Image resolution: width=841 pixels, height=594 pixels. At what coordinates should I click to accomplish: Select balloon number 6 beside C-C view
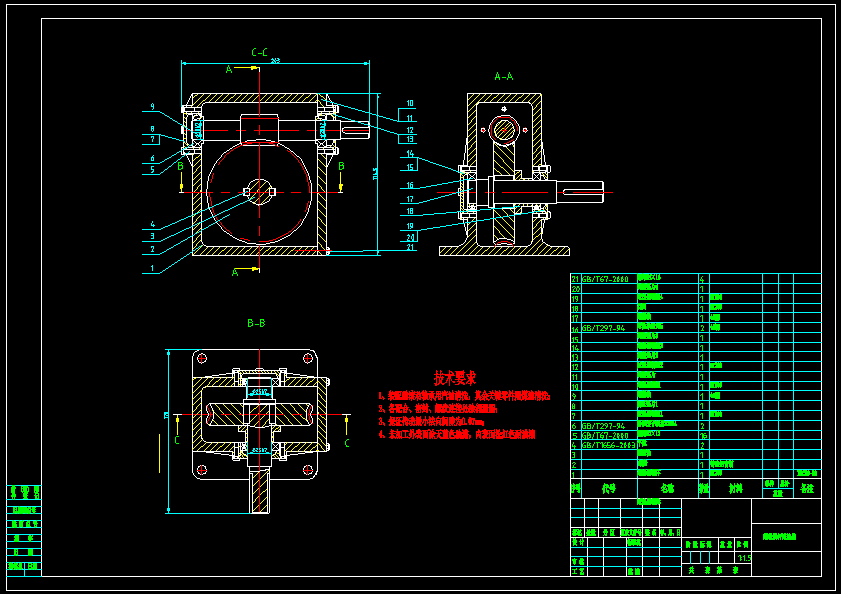pos(152,158)
